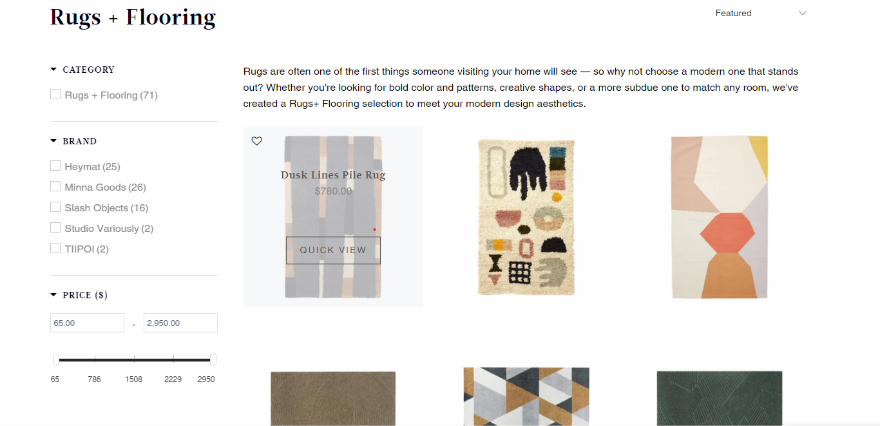The width and height of the screenshot is (880, 426).
Task: Click the maximum price field showing 2,950.00
Action: (x=181, y=323)
